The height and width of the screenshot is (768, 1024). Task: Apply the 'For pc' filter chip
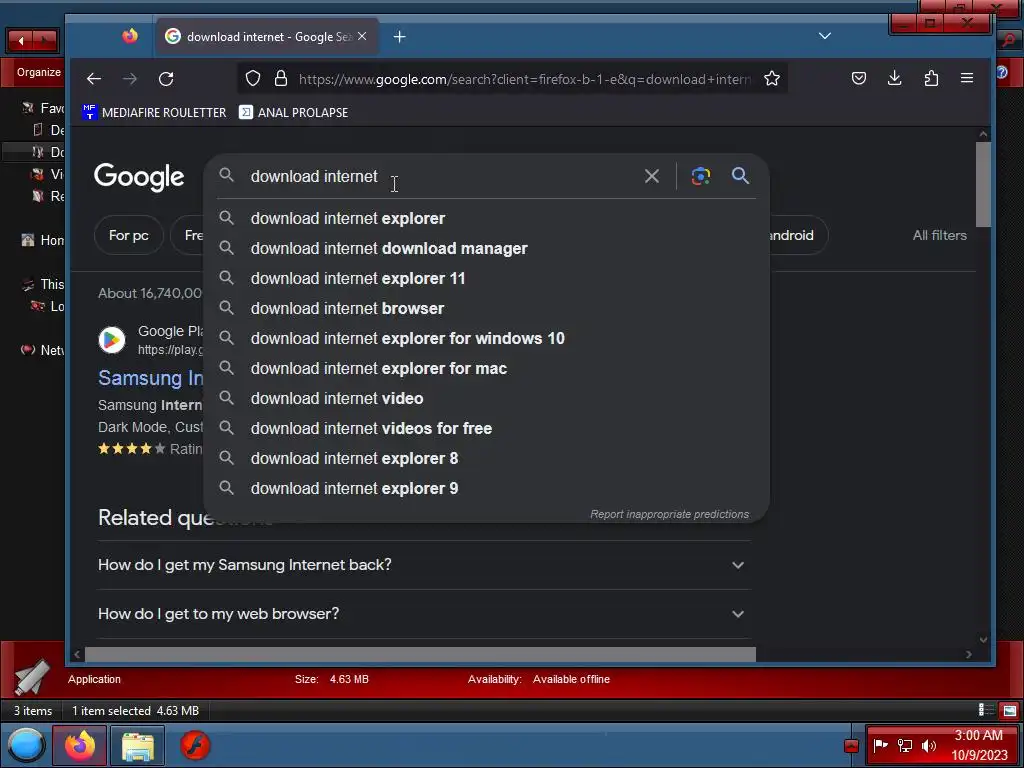(x=129, y=235)
